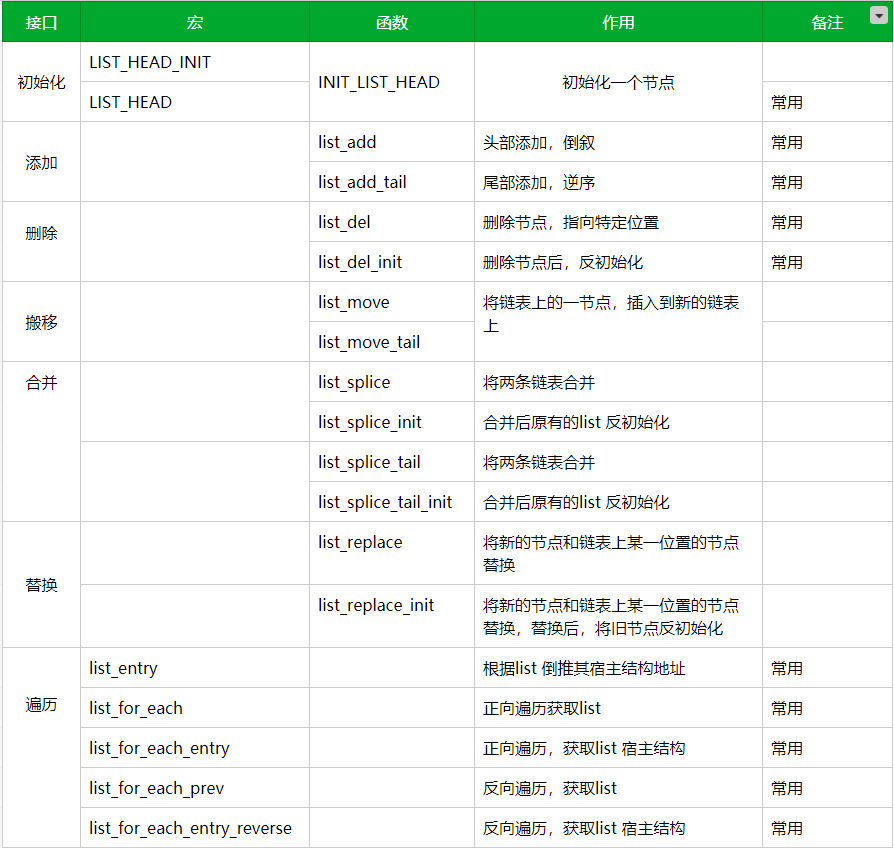Viewport: 894px width, 848px height.
Task: Click the 添加 category cell
Action: pyautogui.click(x=41, y=162)
